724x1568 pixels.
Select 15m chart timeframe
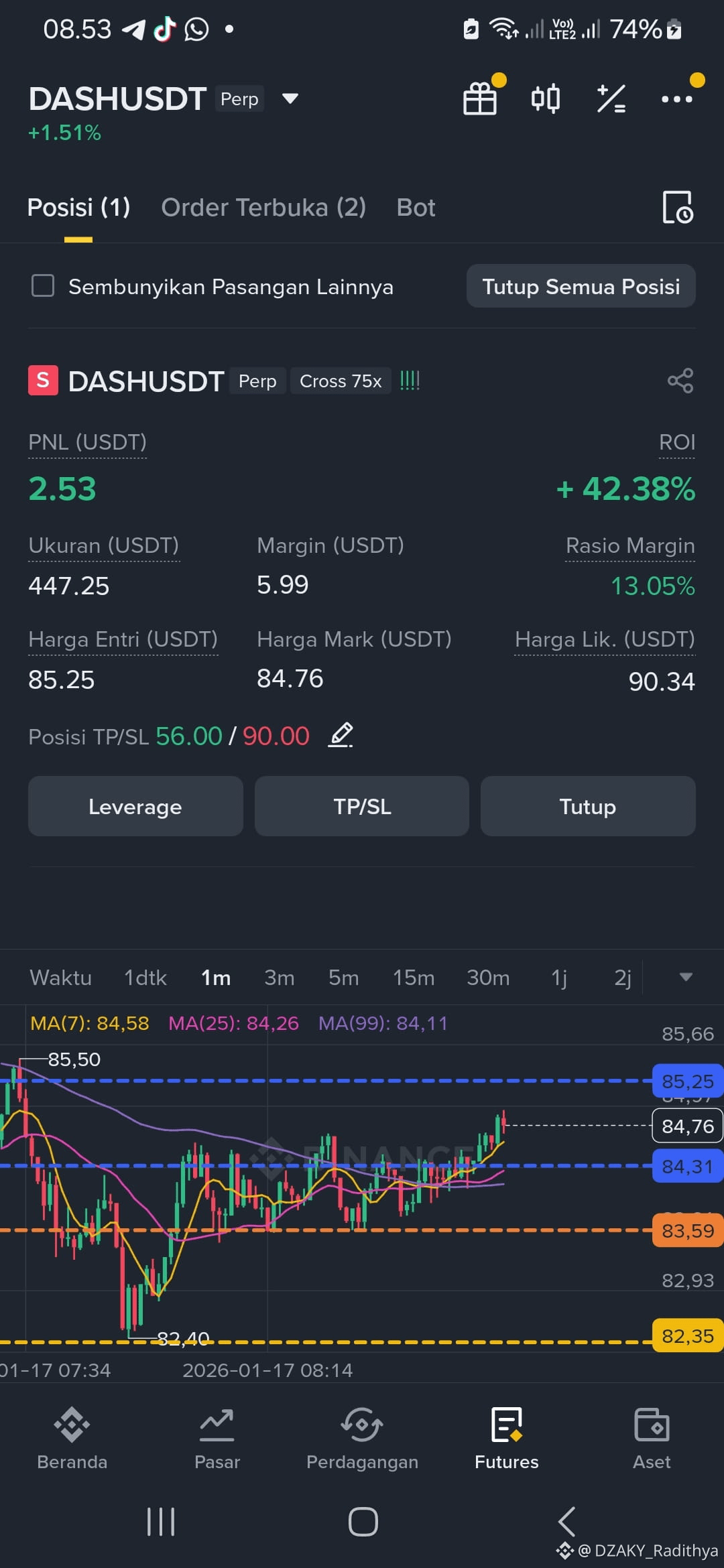tap(414, 978)
